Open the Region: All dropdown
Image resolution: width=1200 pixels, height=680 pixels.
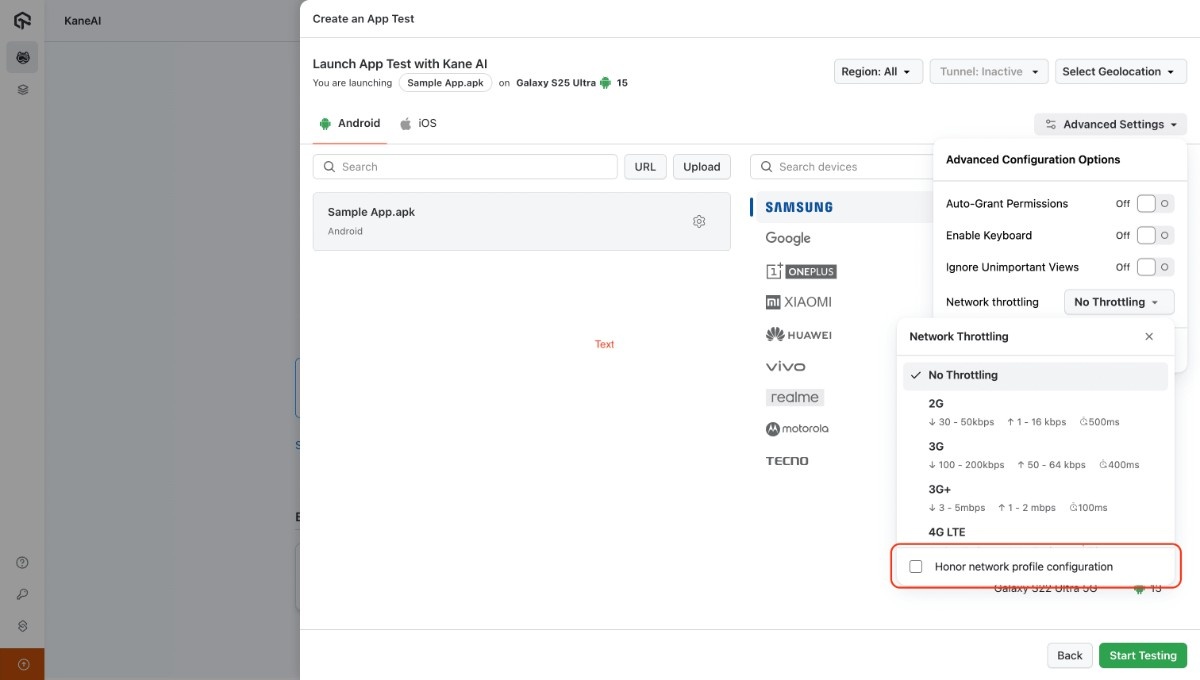877,72
